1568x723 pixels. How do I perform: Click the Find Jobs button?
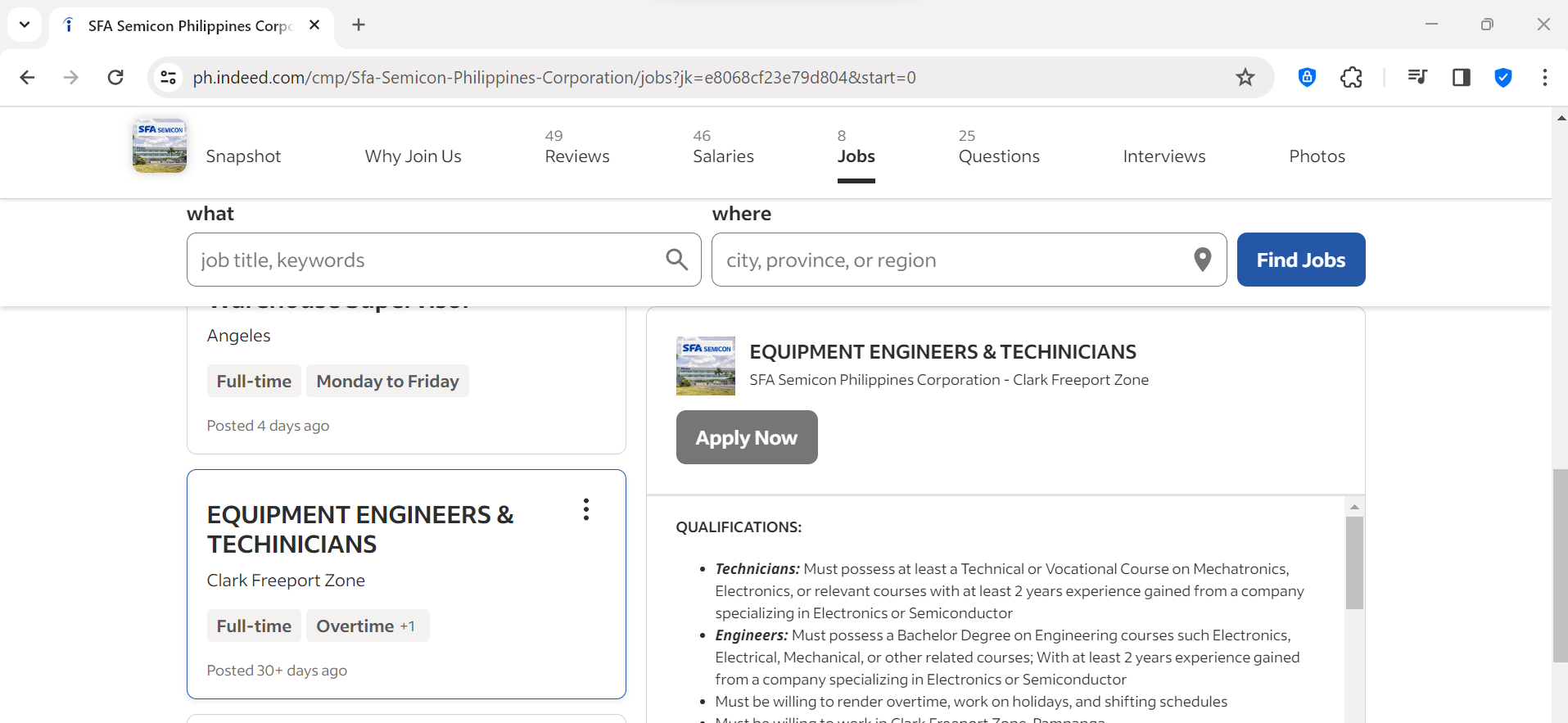tap(1300, 260)
